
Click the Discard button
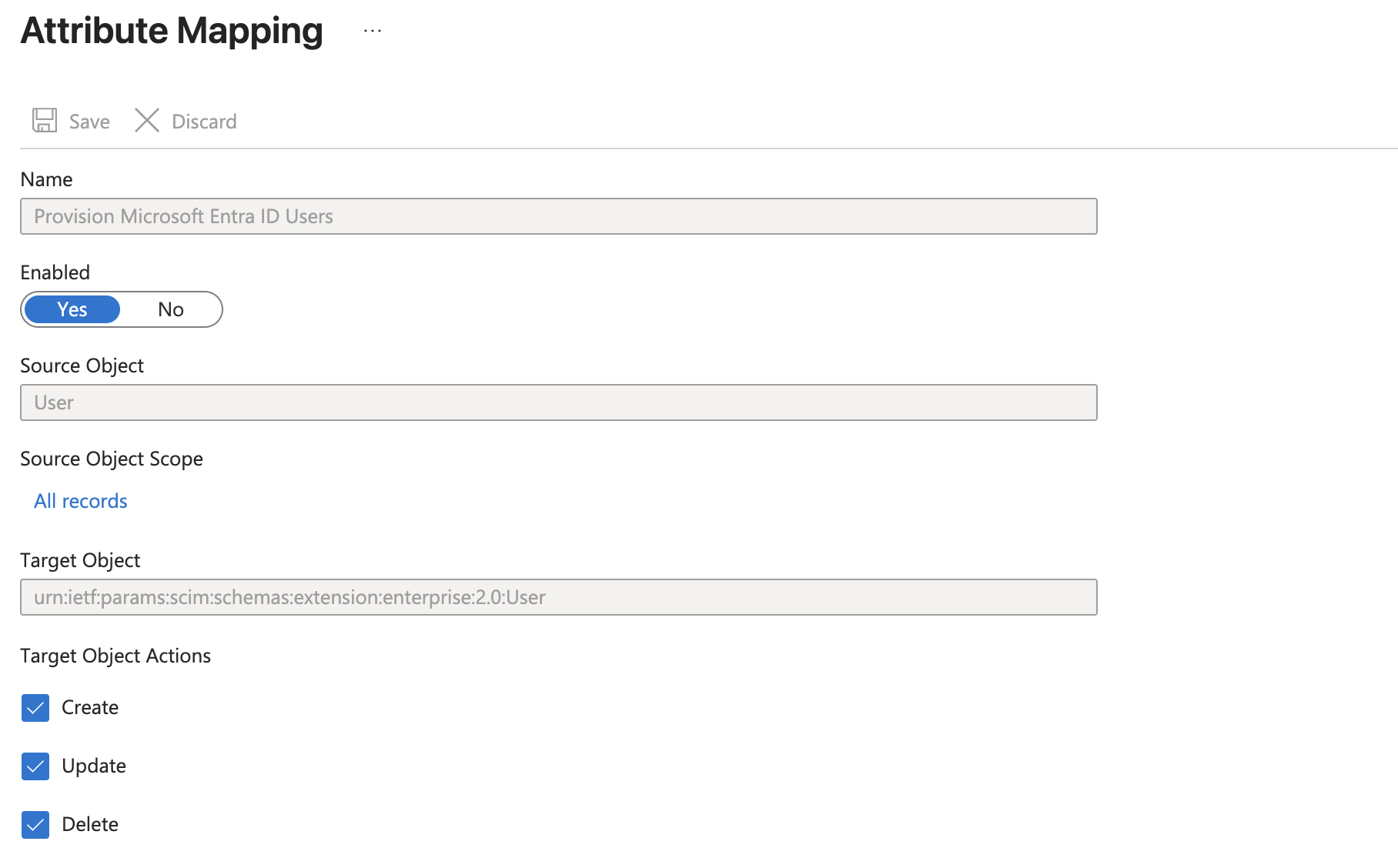(x=185, y=120)
